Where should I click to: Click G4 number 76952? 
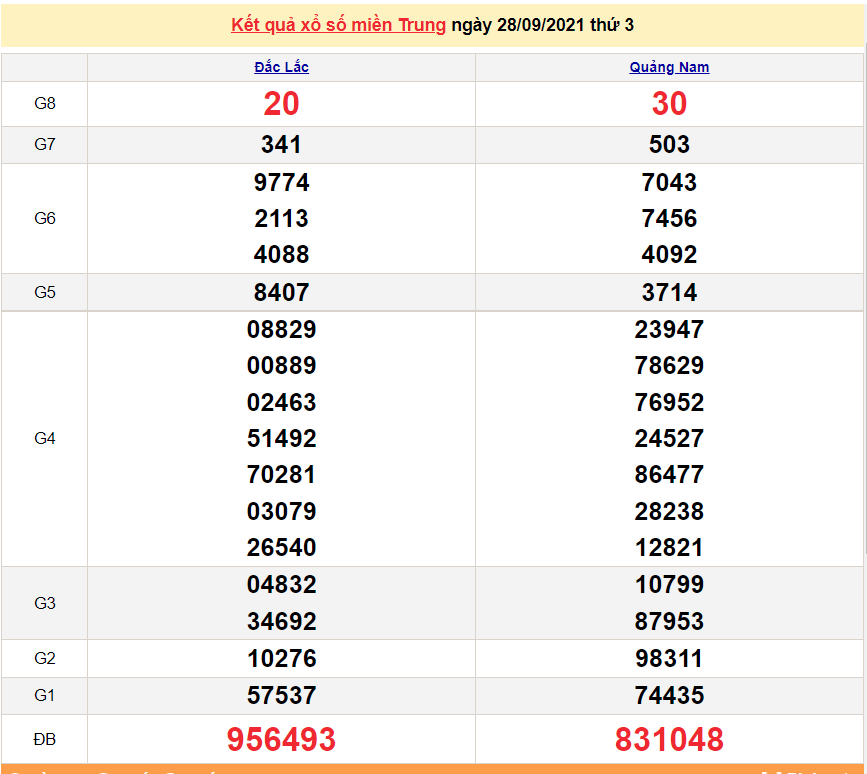(669, 402)
